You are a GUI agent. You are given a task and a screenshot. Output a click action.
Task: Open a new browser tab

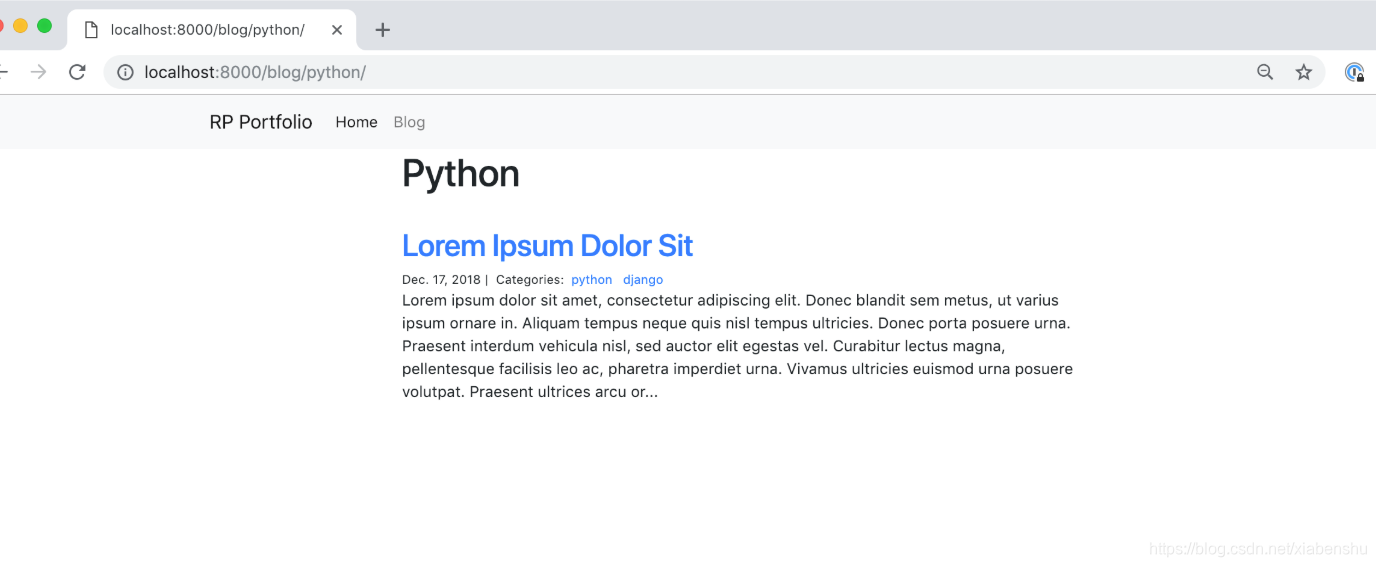tap(382, 30)
